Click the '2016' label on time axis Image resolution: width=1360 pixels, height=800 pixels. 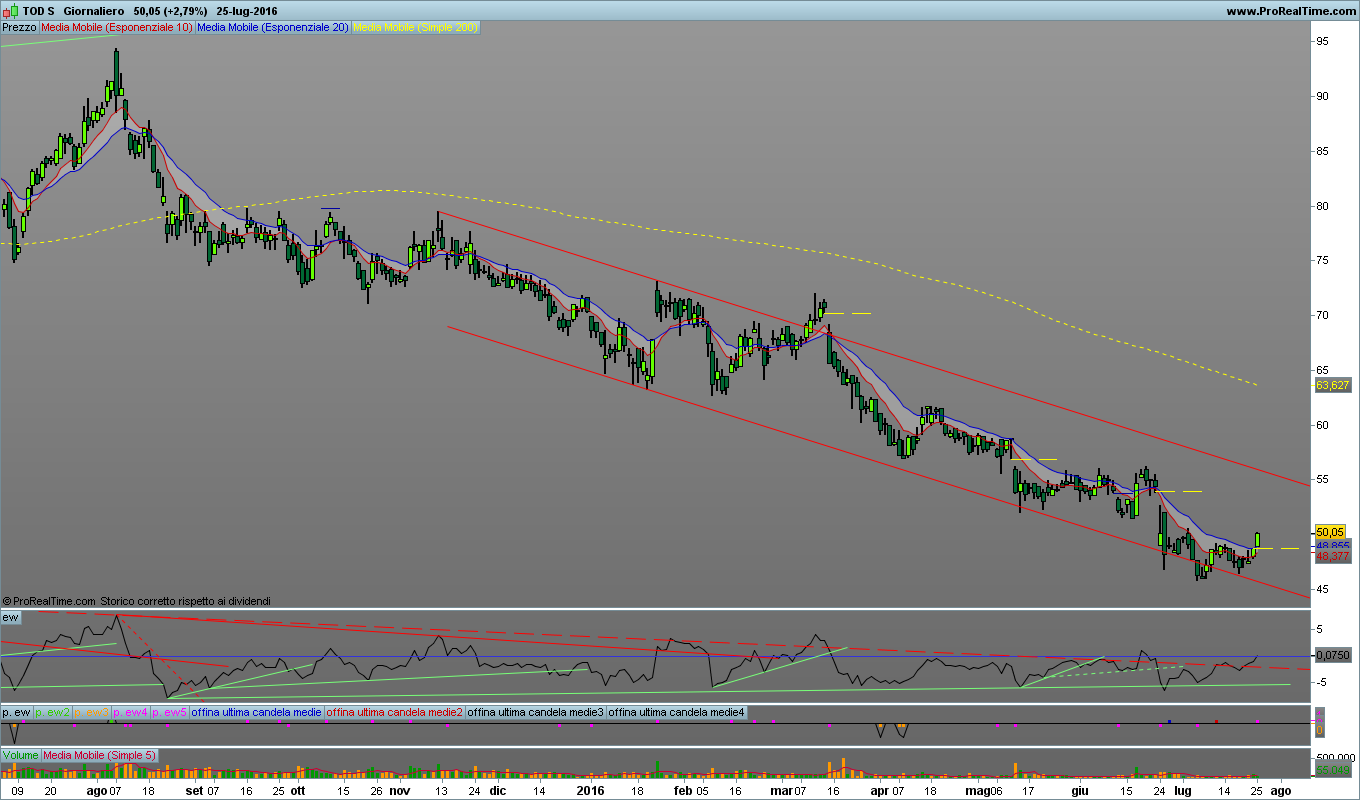click(591, 790)
